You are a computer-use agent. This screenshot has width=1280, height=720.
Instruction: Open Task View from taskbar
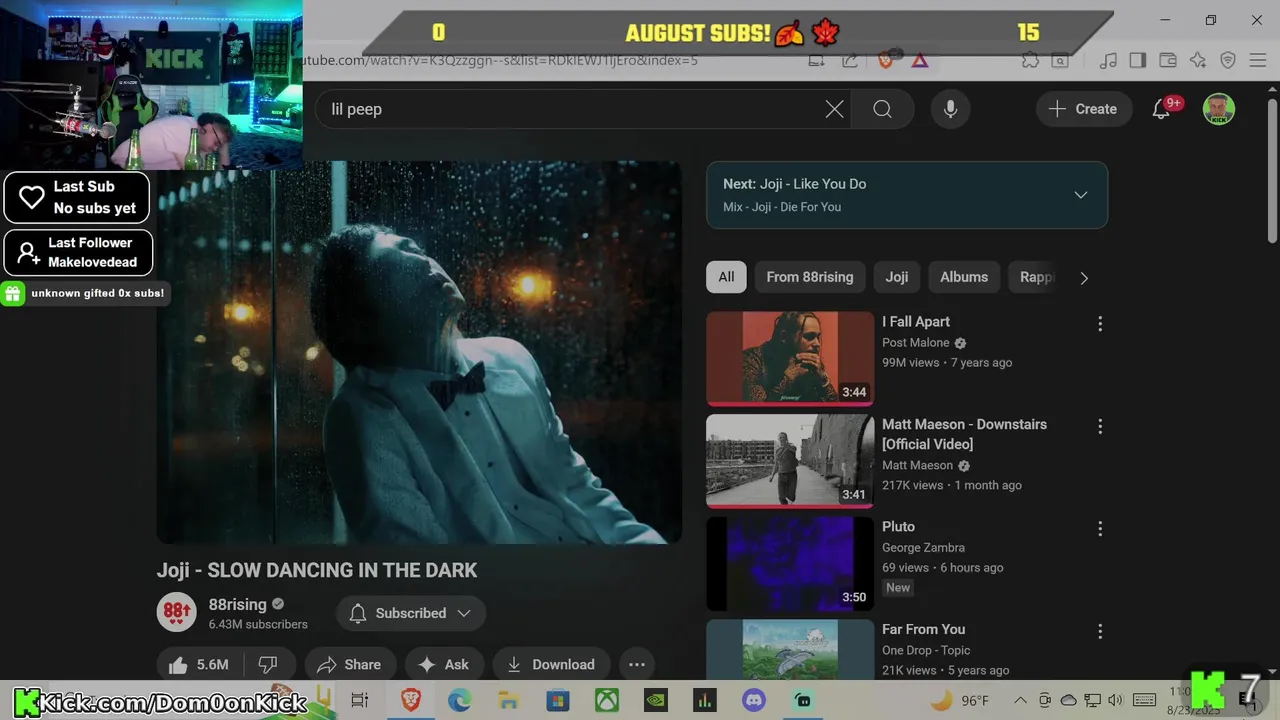[360, 700]
